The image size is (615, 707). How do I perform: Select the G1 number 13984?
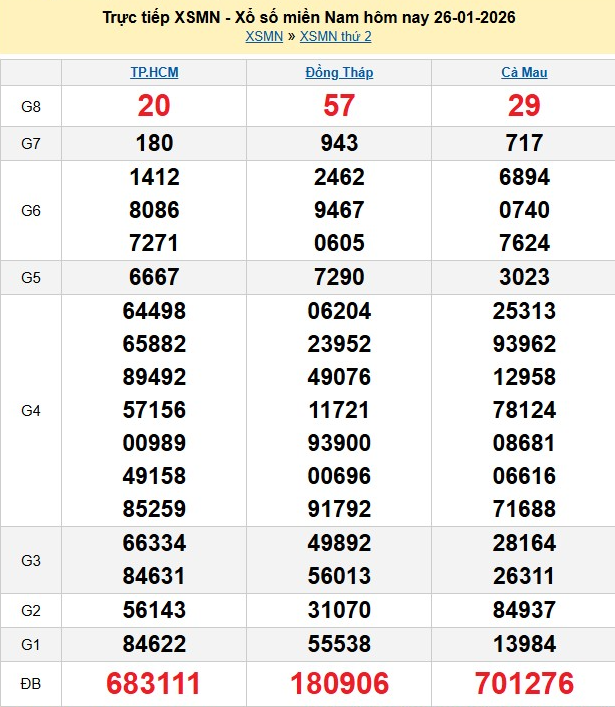click(524, 643)
